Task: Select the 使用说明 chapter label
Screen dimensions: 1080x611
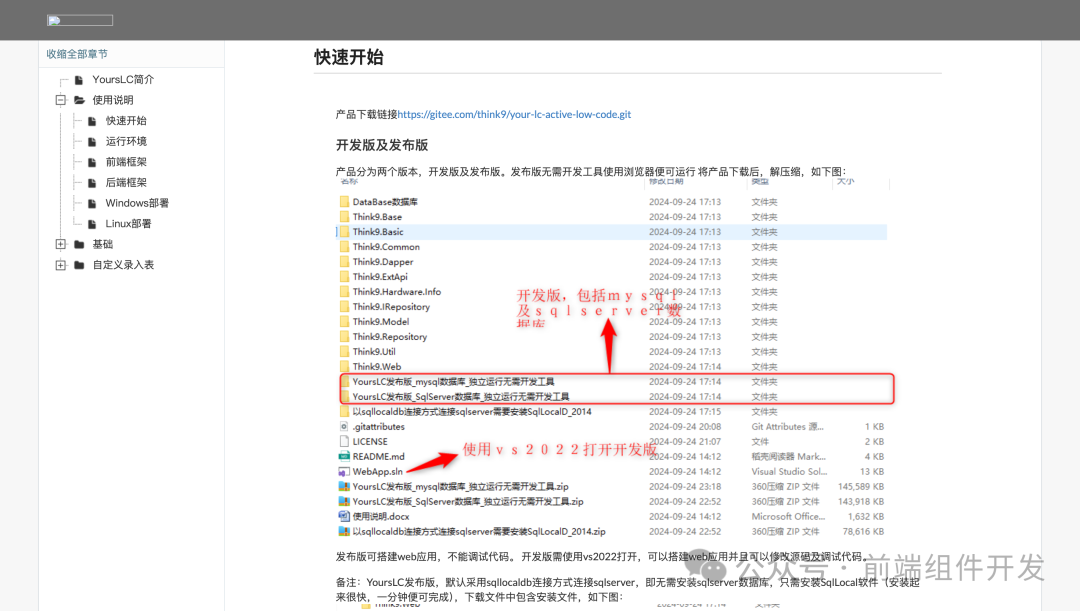Action: pos(113,100)
